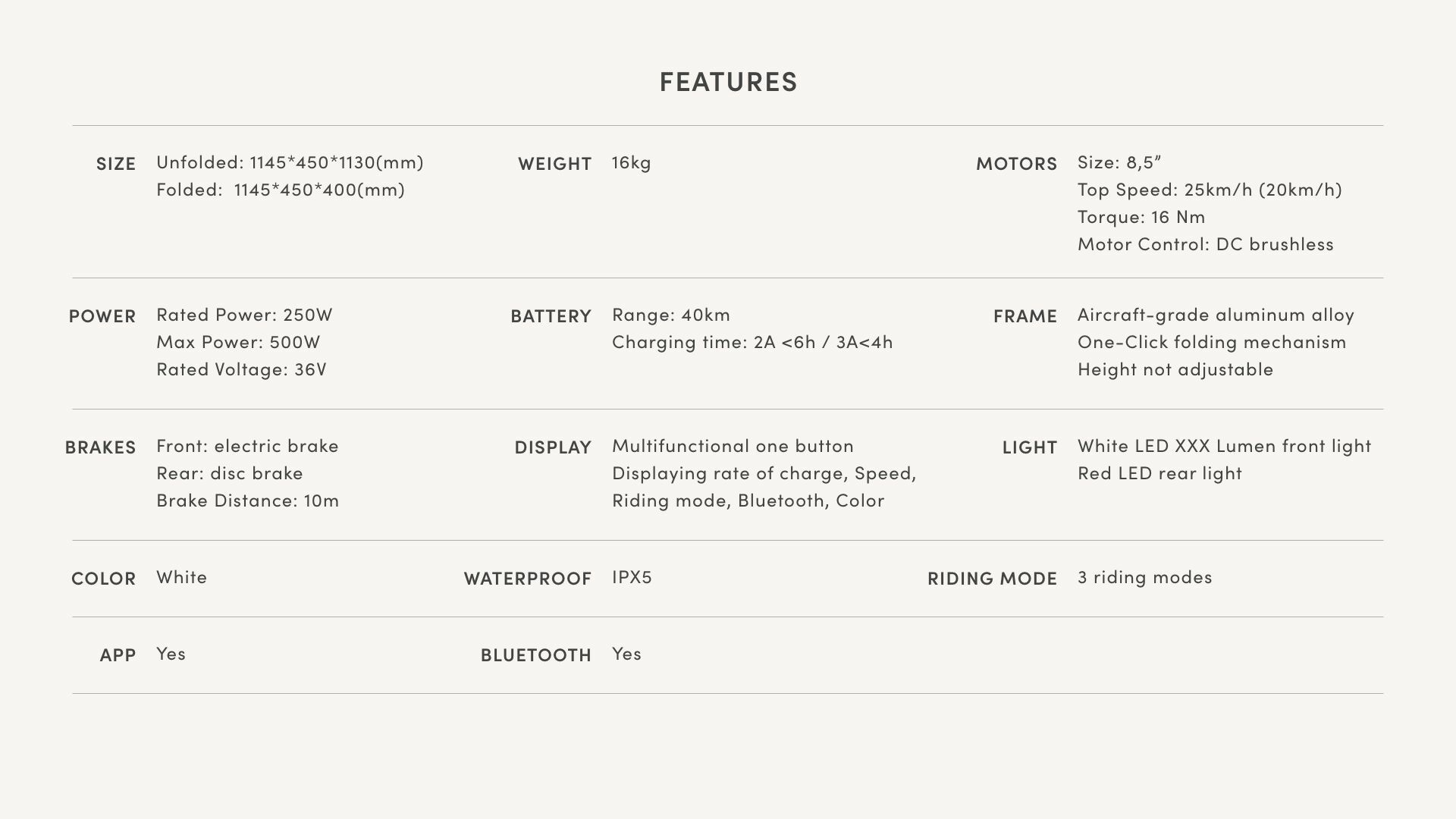Click the BATTERY label
Image resolution: width=1456 pixels, height=819 pixels.
(x=551, y=316)
